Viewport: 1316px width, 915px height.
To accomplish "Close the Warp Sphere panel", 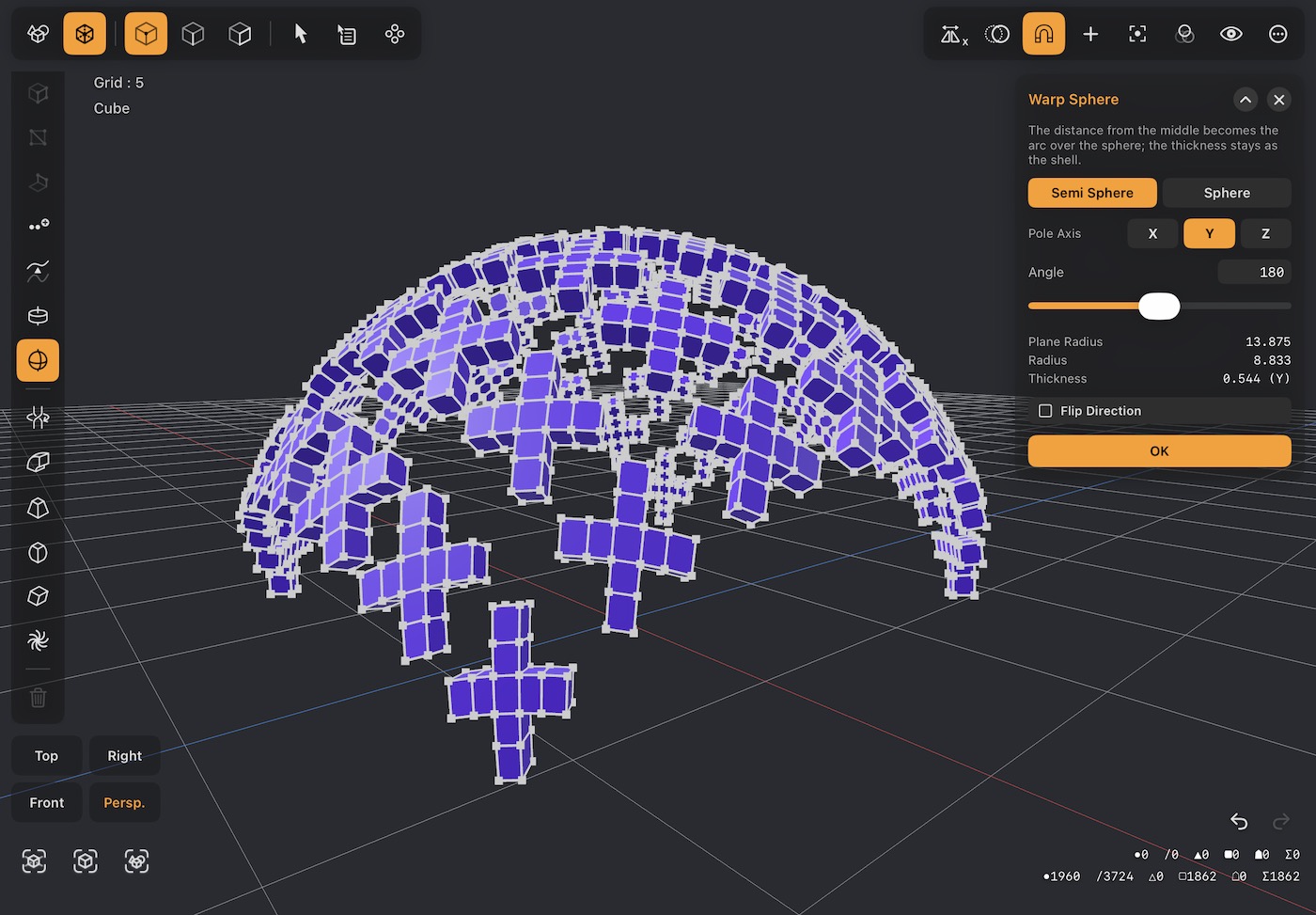I will pos(1278,100).
